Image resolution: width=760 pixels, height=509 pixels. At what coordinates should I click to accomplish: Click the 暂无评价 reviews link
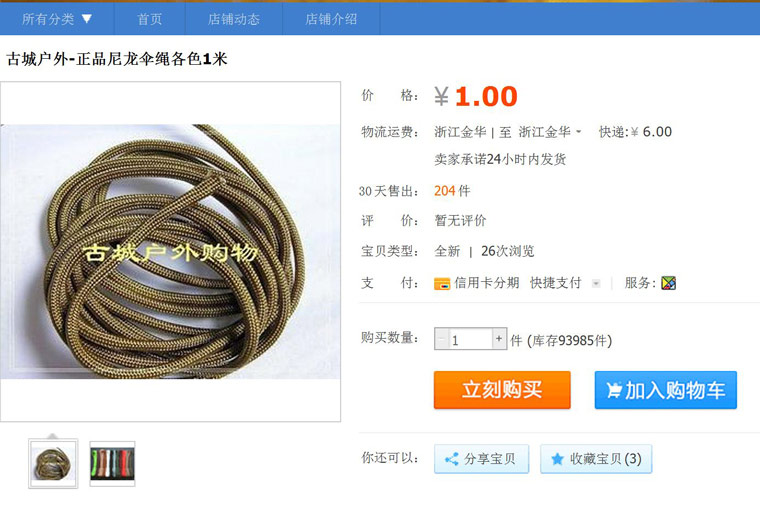[460, 221]
